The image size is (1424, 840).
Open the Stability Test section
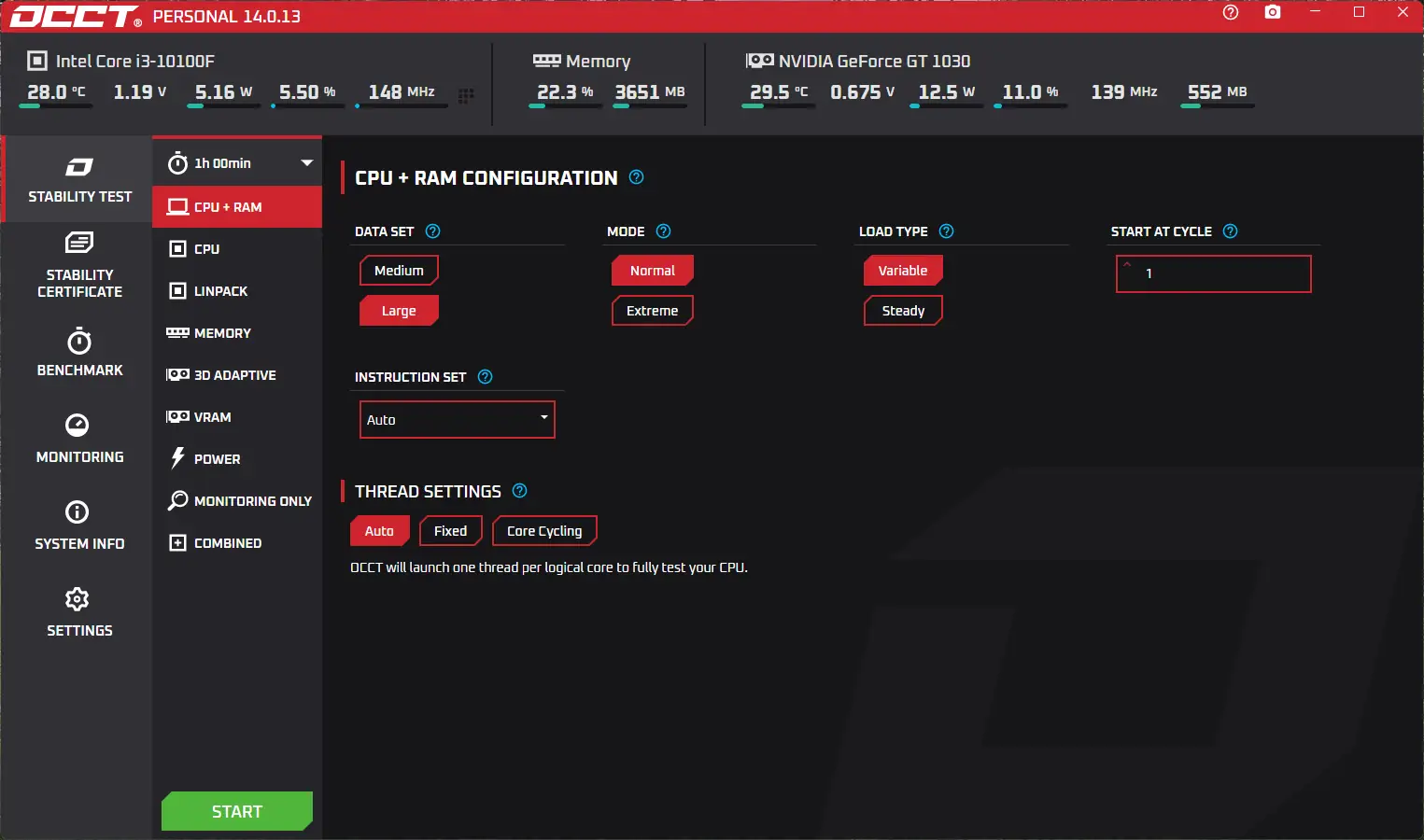79,179
